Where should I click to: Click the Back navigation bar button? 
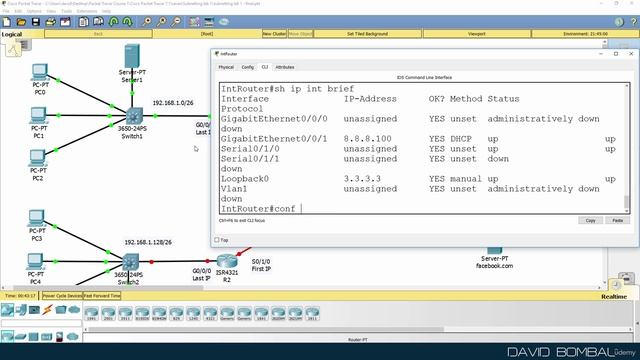coord(98,34)
